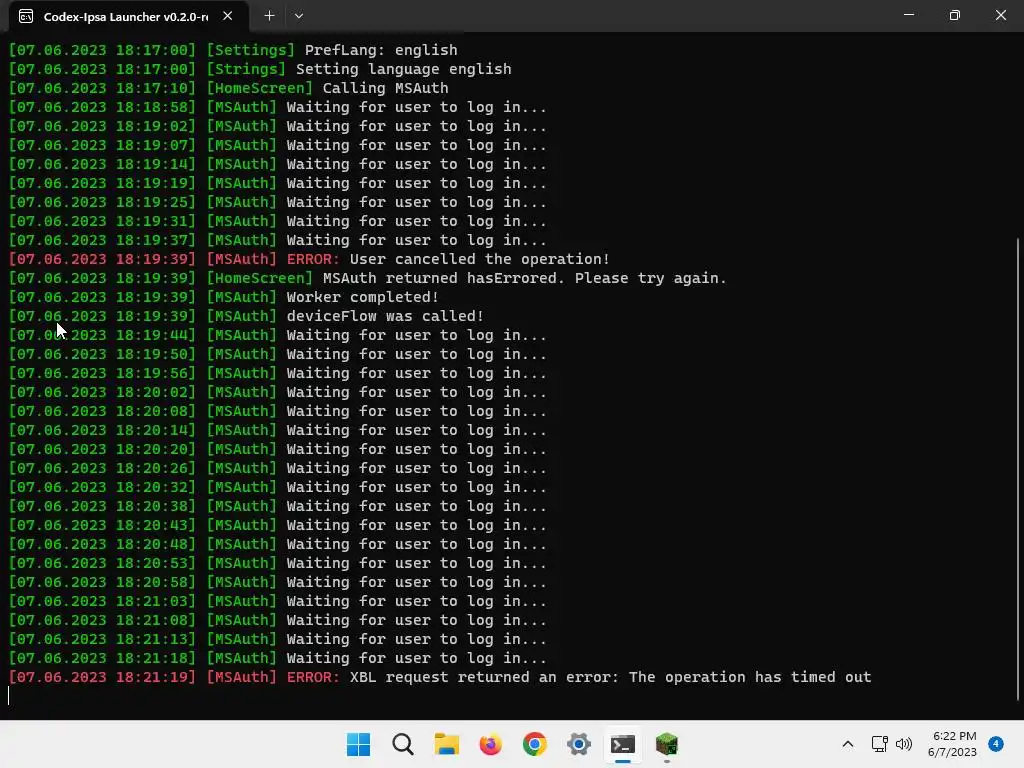
Task: Click the terminal cursor on the empty prompt line
Action: (8, 696)
